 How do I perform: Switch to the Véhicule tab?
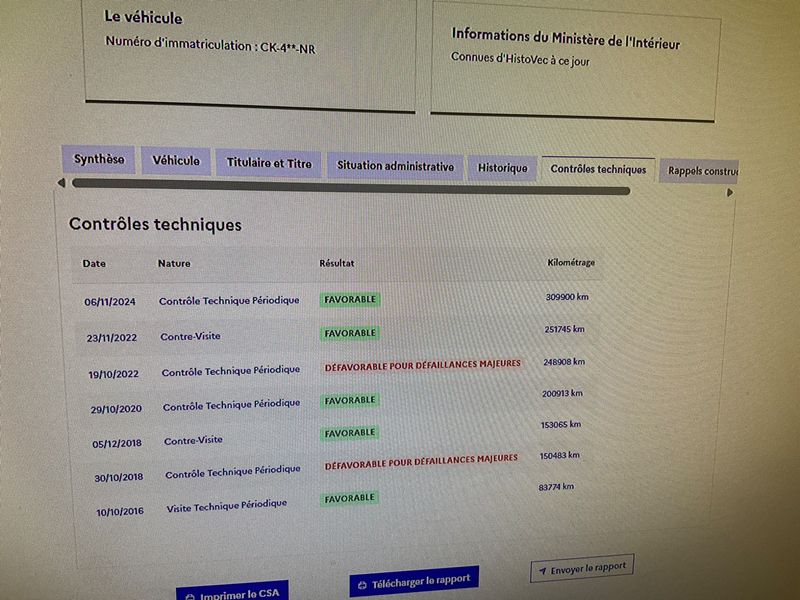[x=176, y=161]
